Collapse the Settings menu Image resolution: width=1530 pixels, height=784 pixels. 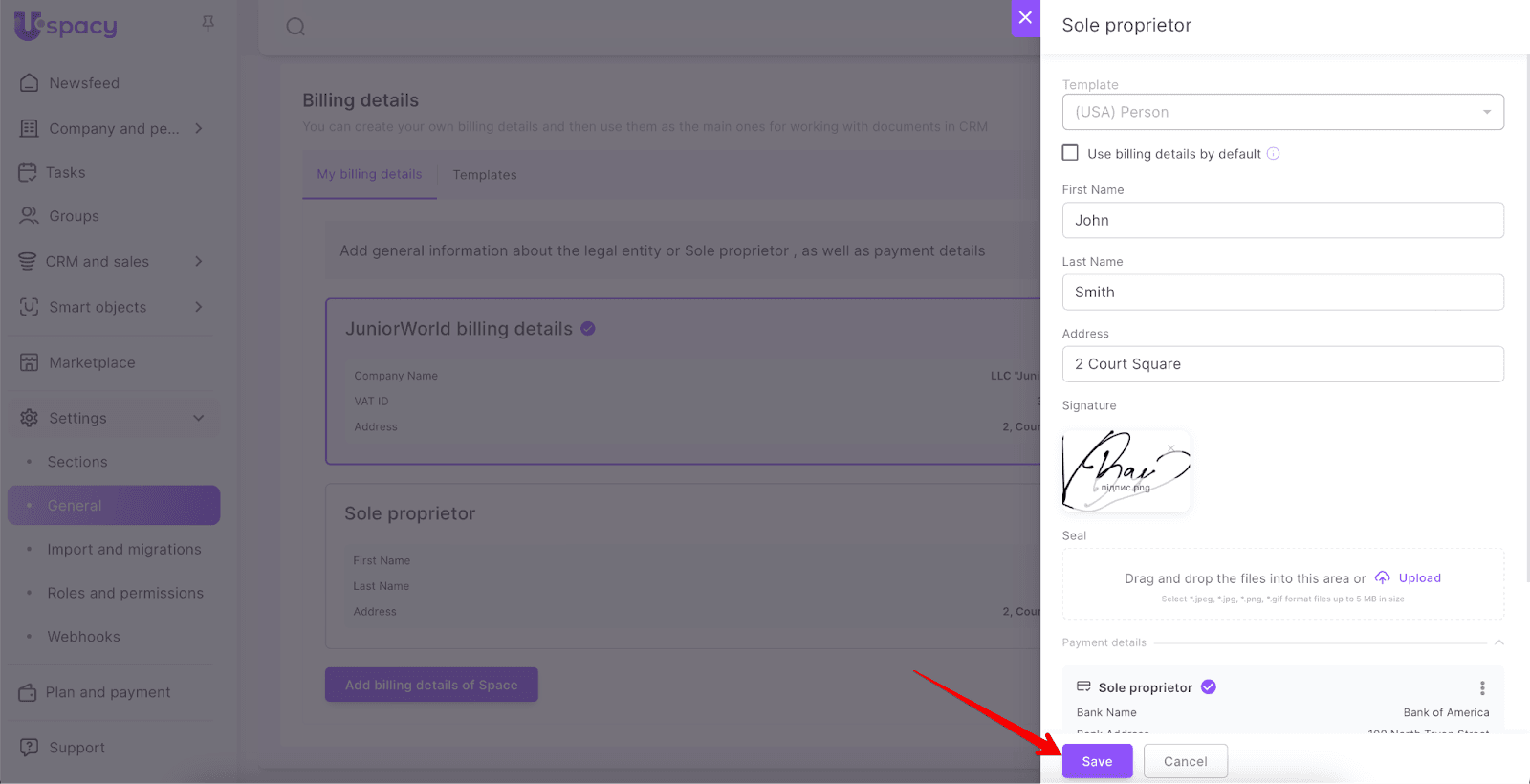199,418
